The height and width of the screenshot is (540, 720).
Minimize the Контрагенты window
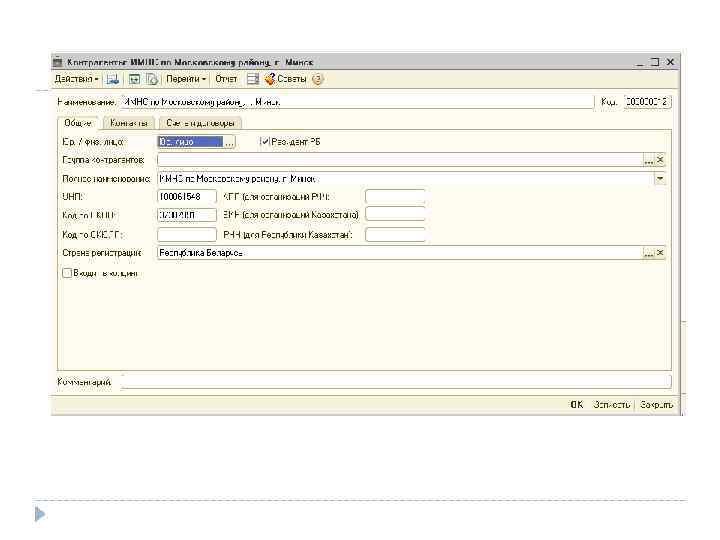(641, 62)
